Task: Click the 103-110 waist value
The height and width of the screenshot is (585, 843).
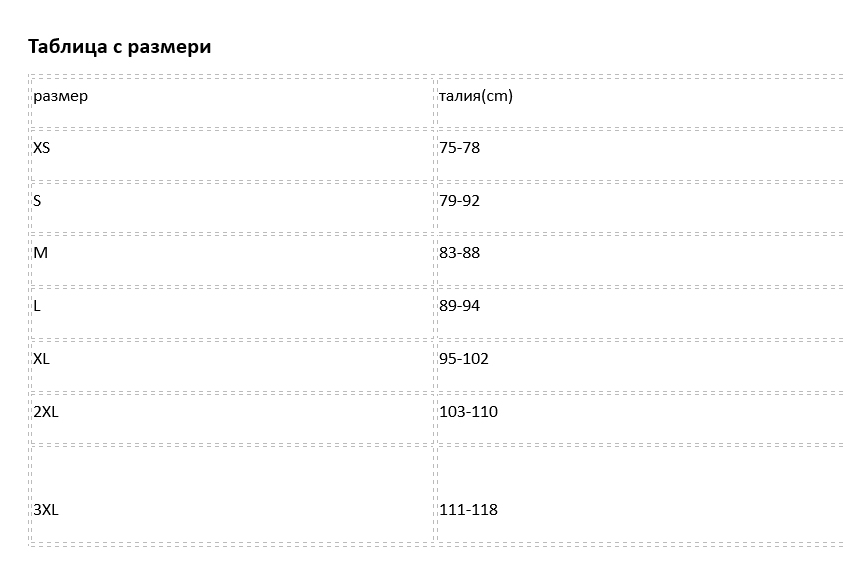Action: 468,412
